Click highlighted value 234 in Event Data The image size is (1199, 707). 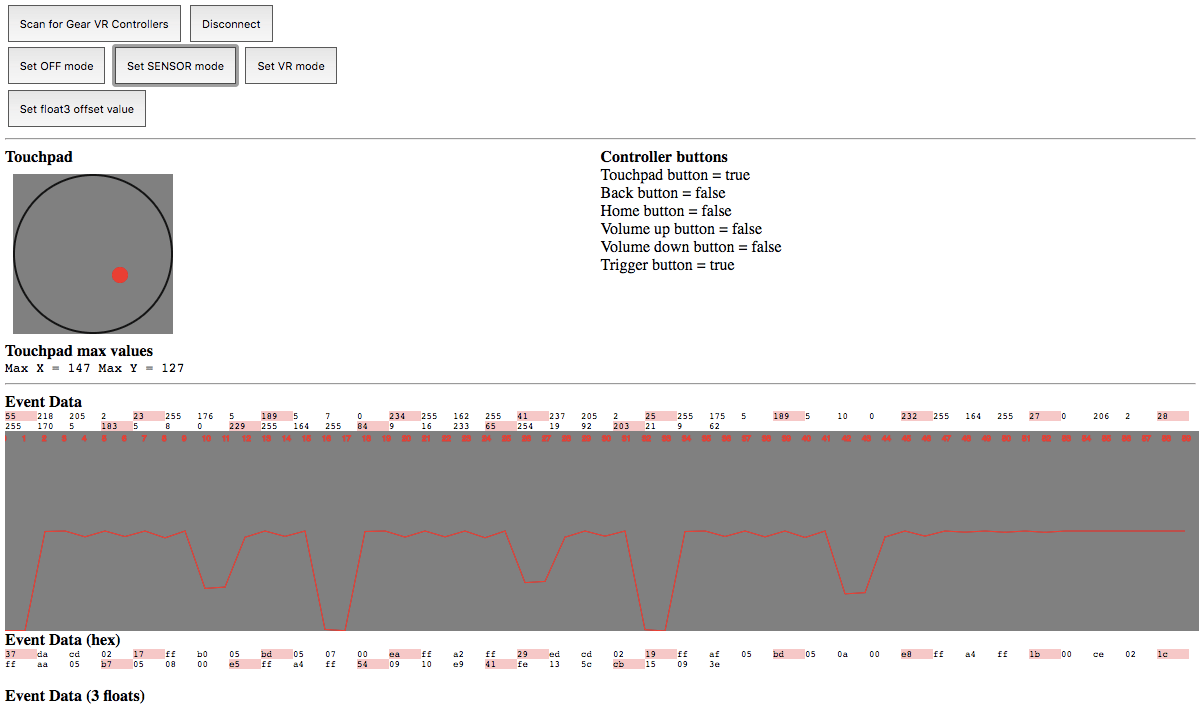point(399,416)
